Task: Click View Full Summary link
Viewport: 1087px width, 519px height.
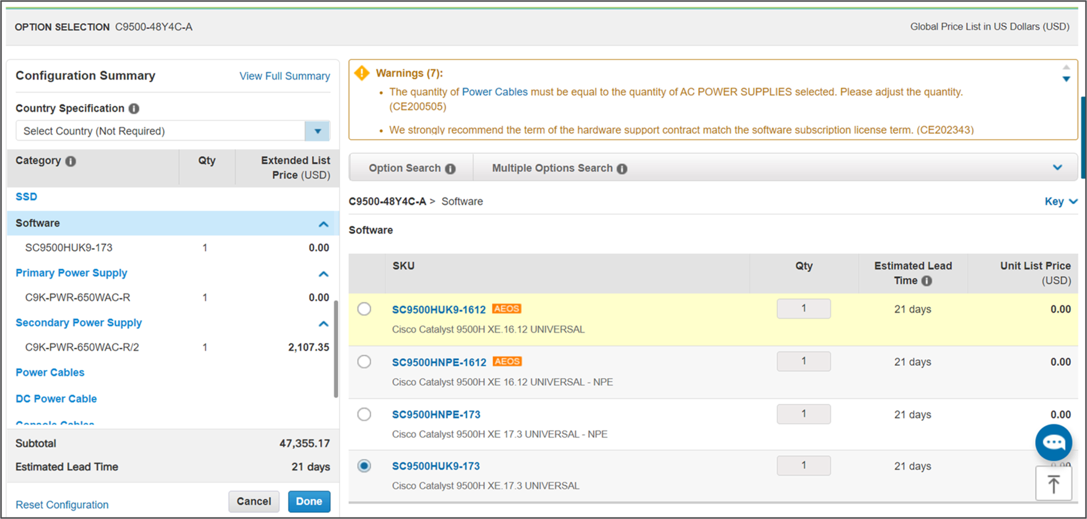Action: (284, 76)
